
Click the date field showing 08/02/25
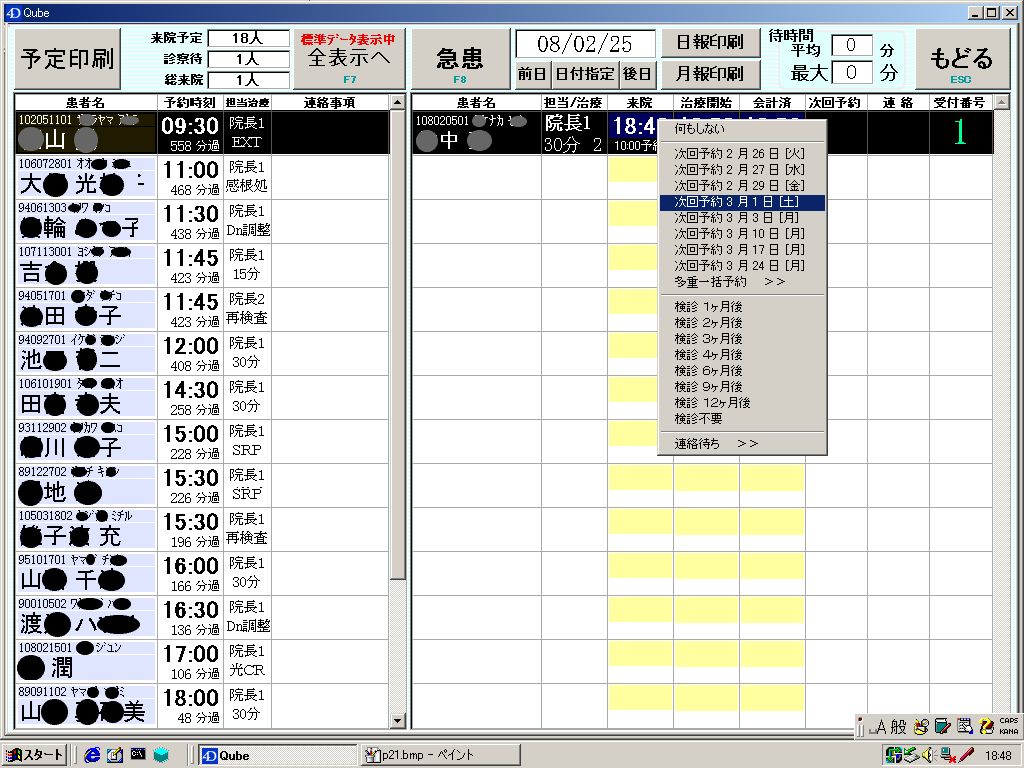[585, 44]
